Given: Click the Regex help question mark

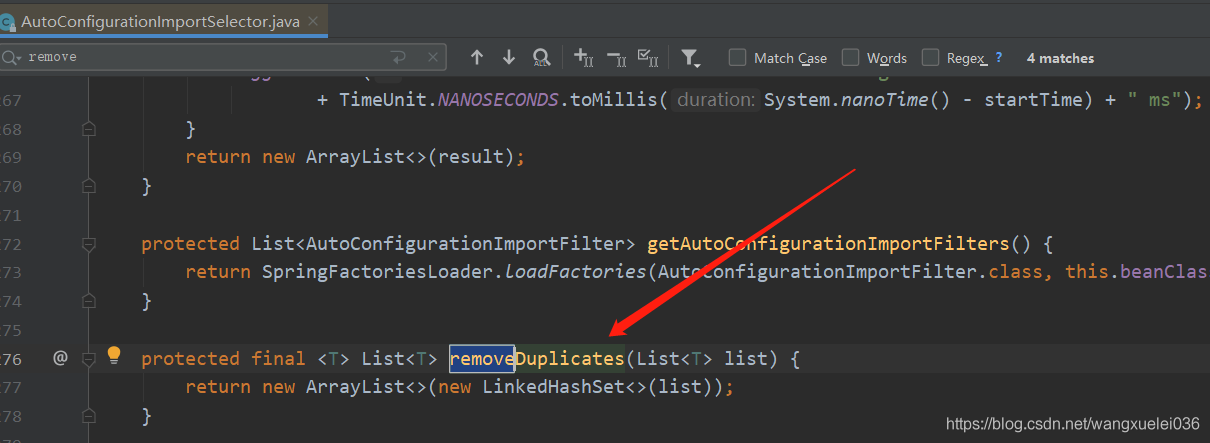Looking at the screenshot, I should (x=998, y=58).
